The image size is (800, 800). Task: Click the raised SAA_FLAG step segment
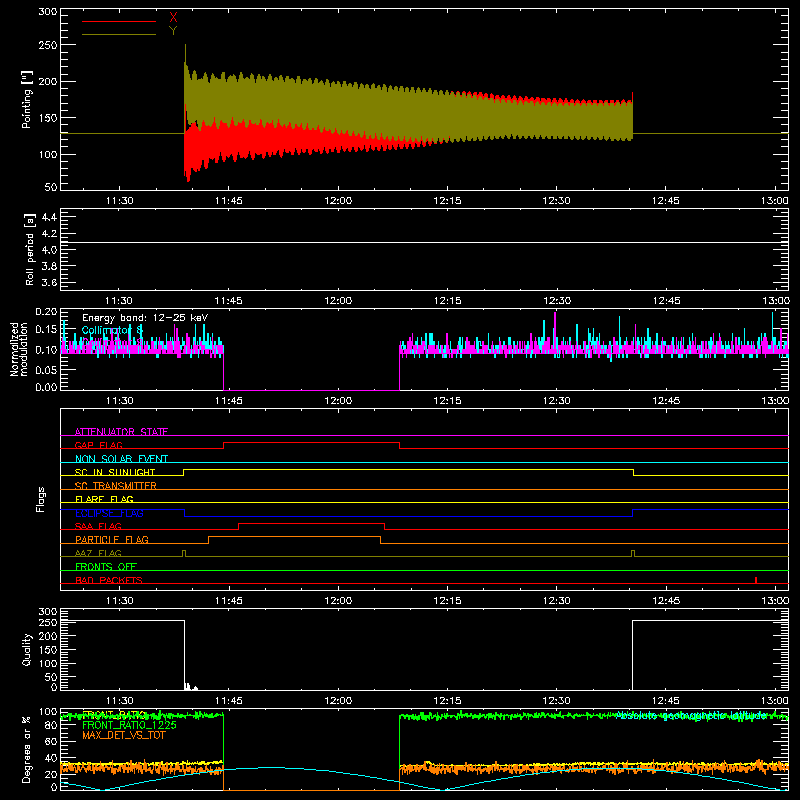(x=311, y=523)
